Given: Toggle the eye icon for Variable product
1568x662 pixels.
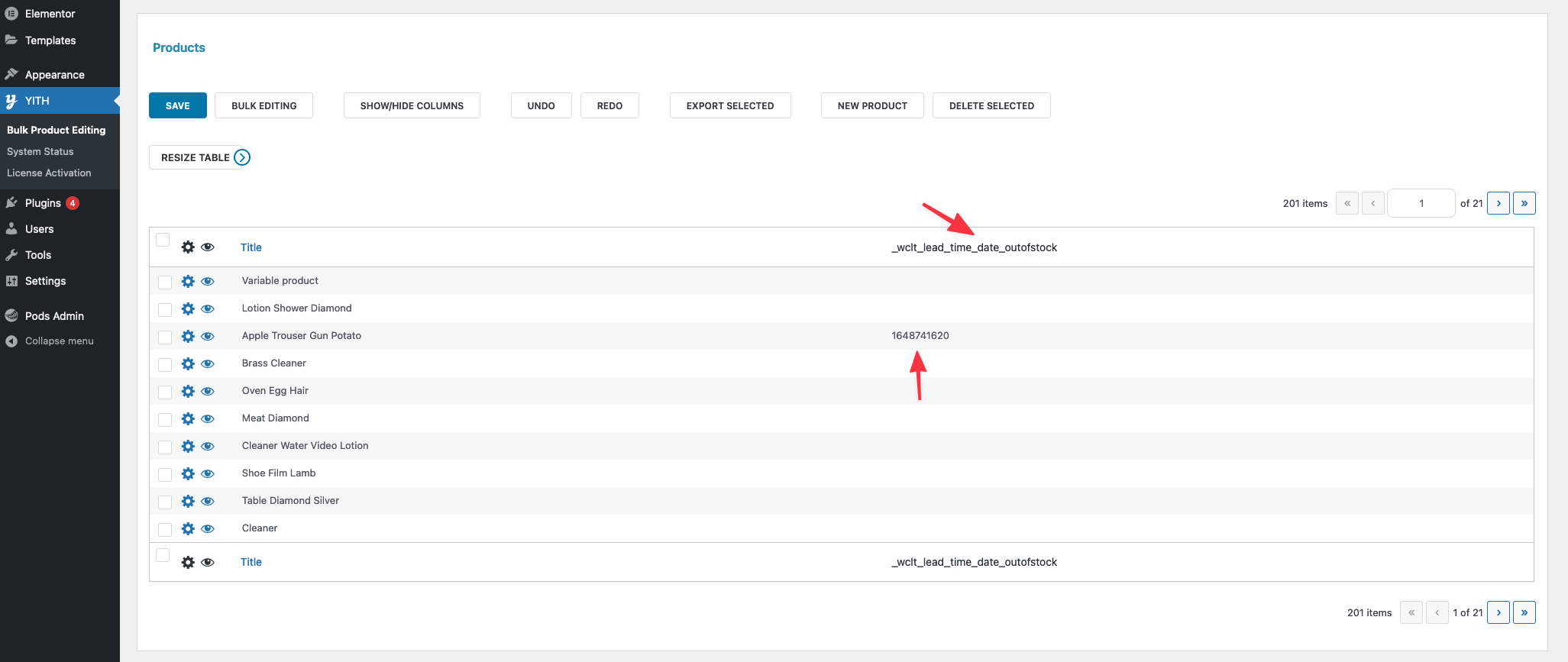Looking at the screenshot, I should 208,282.
